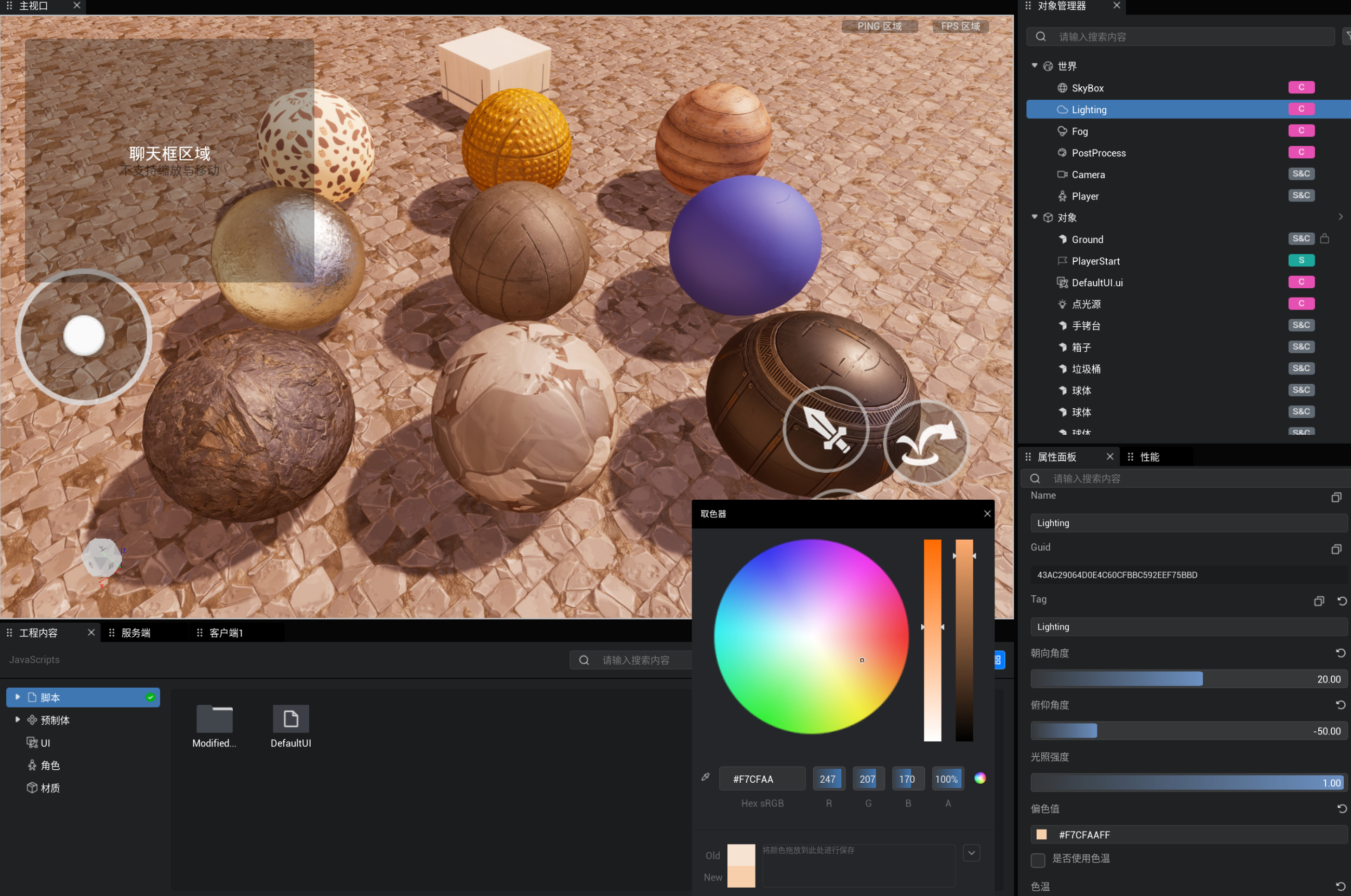This screenshot has height=896, width=1351.
Task: Click the PING 区域 label
Action: 880,26
